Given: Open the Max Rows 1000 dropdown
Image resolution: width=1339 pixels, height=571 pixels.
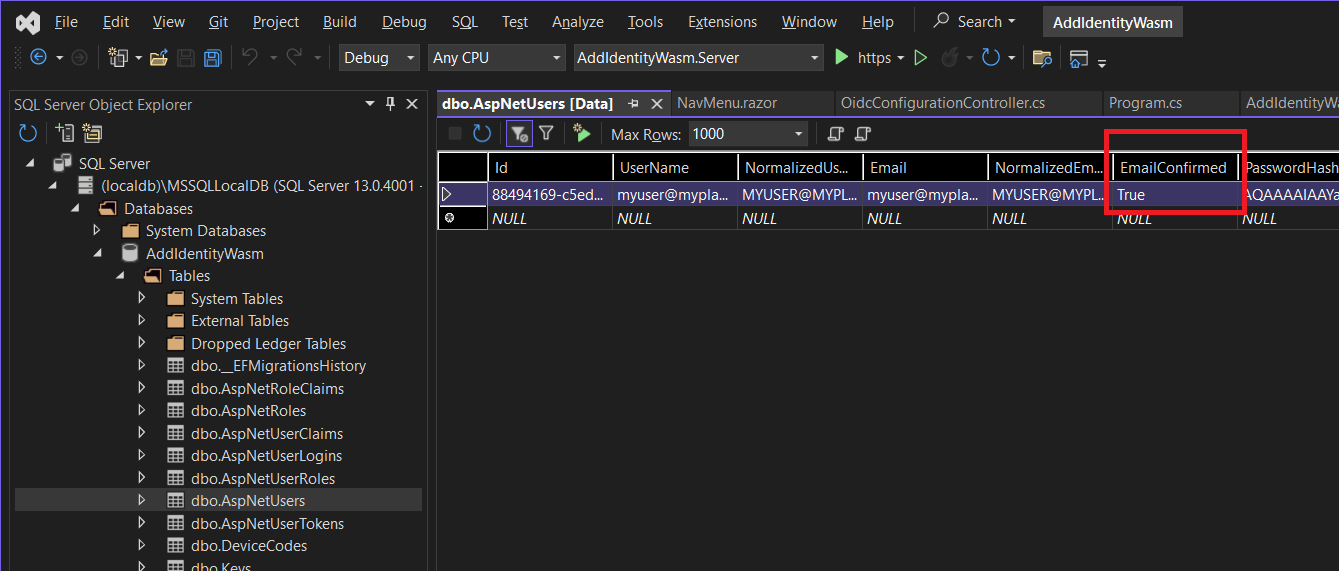Looking at the screenshot, I should click(799, 134).
